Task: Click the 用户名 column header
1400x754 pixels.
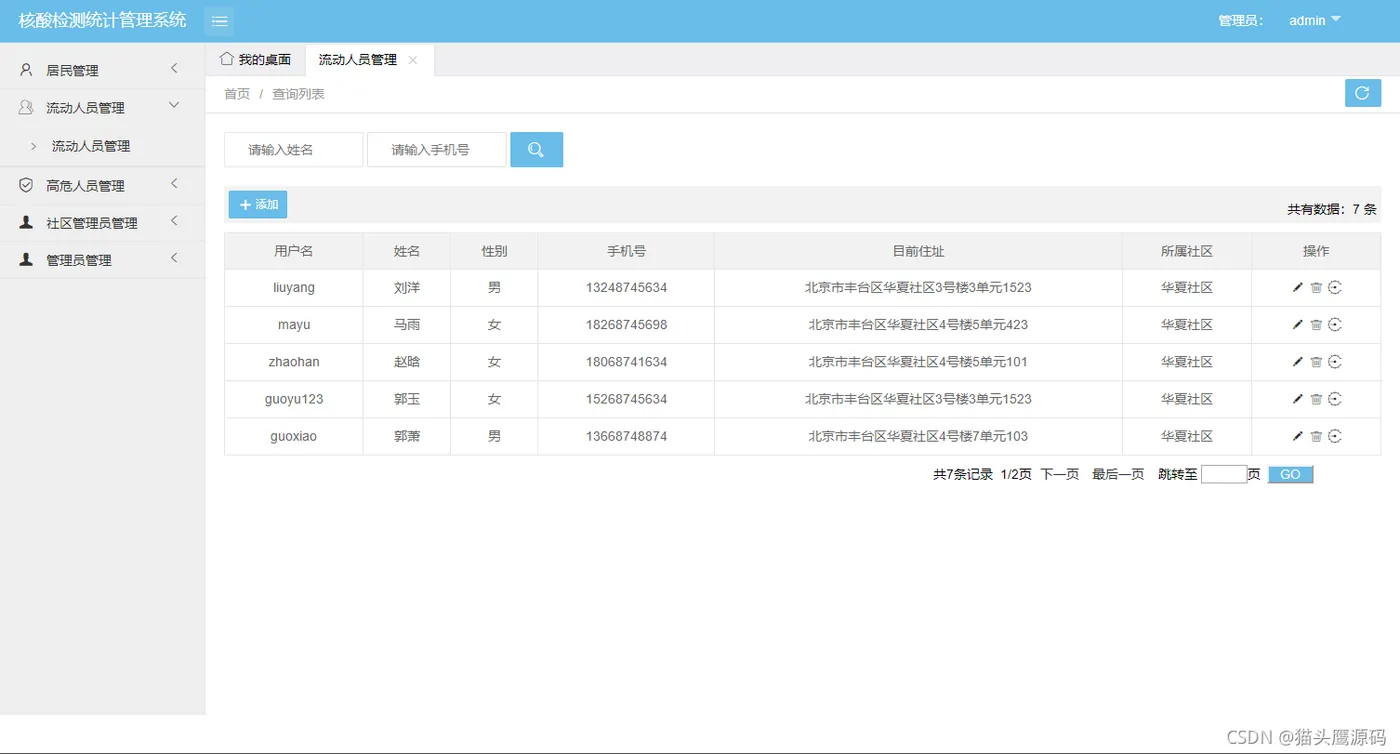Action: click(294, 251)
